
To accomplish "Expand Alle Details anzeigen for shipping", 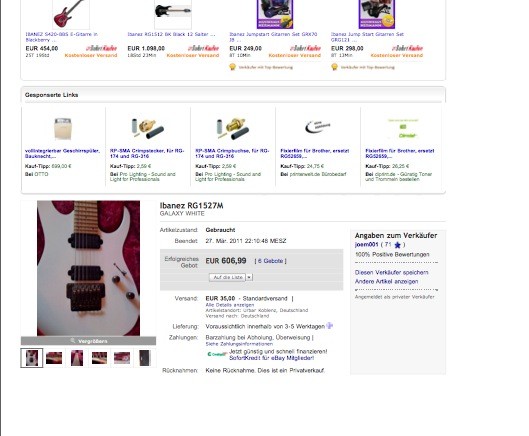I will click(230, 305).
